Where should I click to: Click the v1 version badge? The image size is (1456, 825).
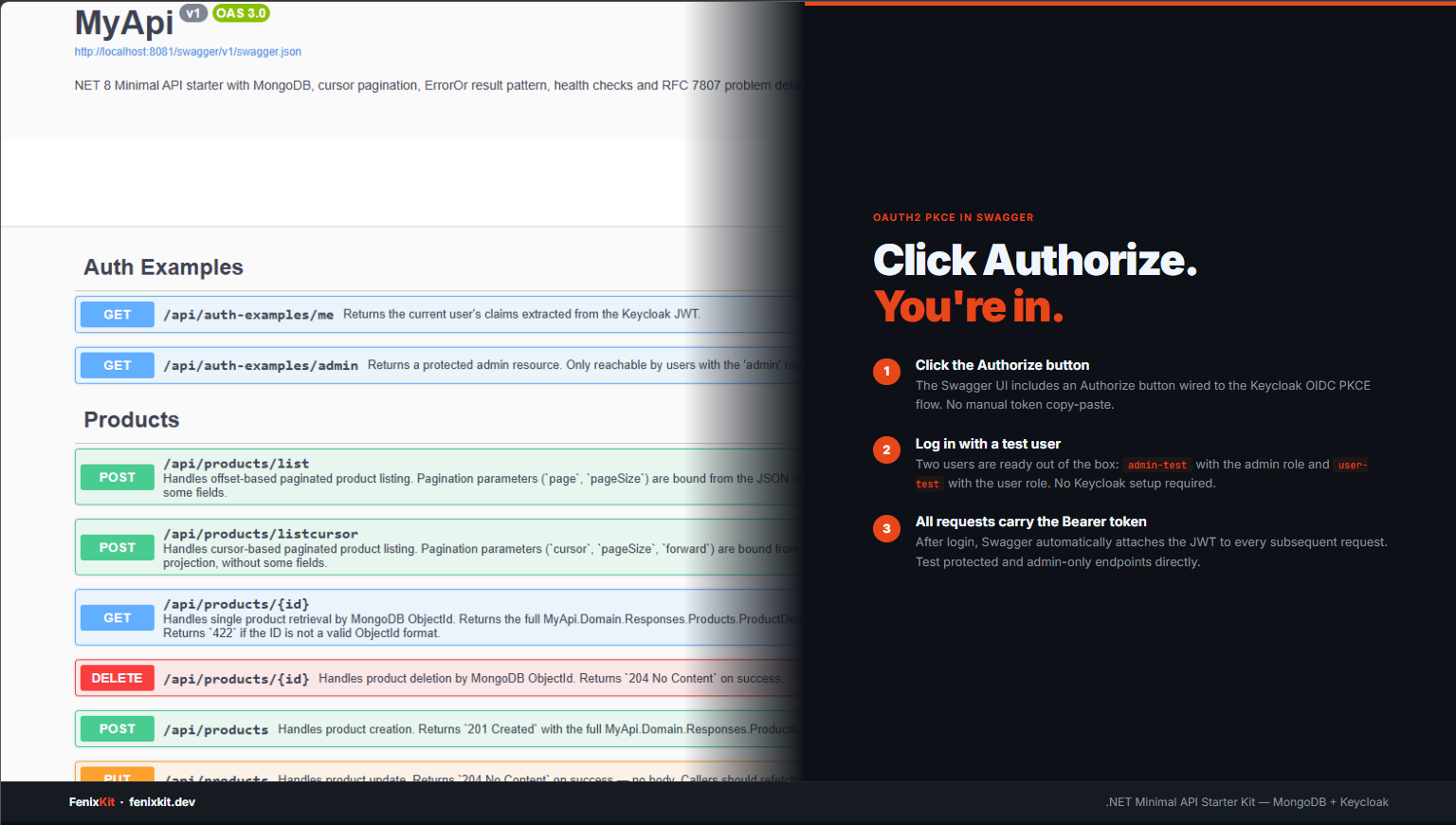click(193, 13)
